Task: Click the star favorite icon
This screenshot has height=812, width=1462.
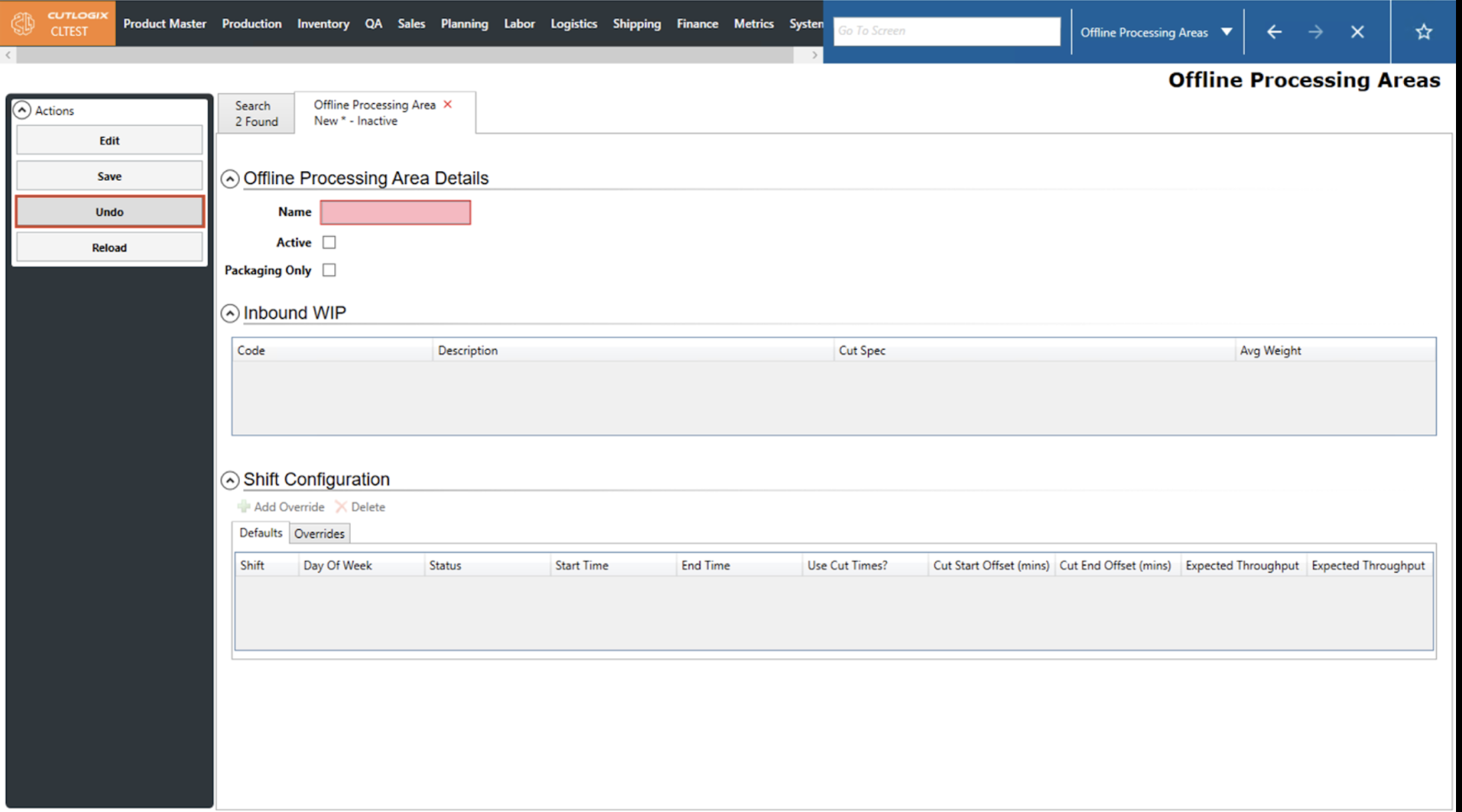Action: click(1424, 32)
